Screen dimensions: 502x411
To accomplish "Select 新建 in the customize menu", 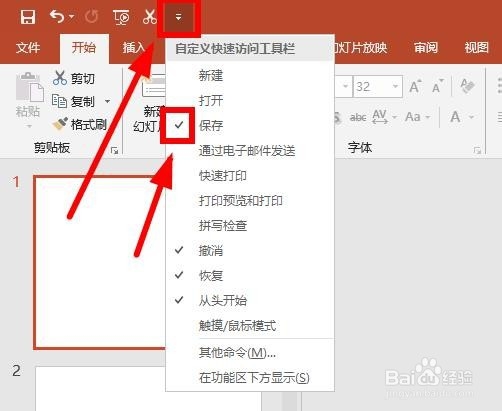I will click(250, 75).
